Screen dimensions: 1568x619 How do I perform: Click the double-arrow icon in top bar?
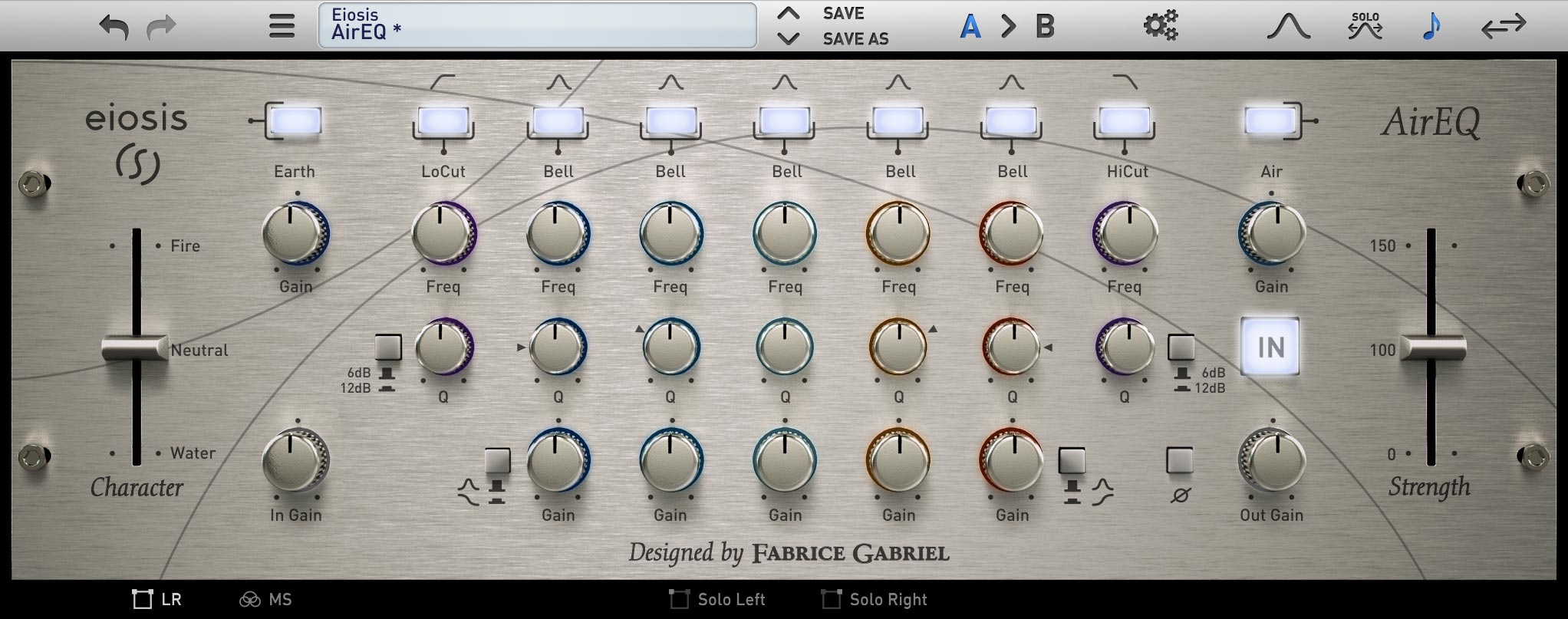(1504, 27)
